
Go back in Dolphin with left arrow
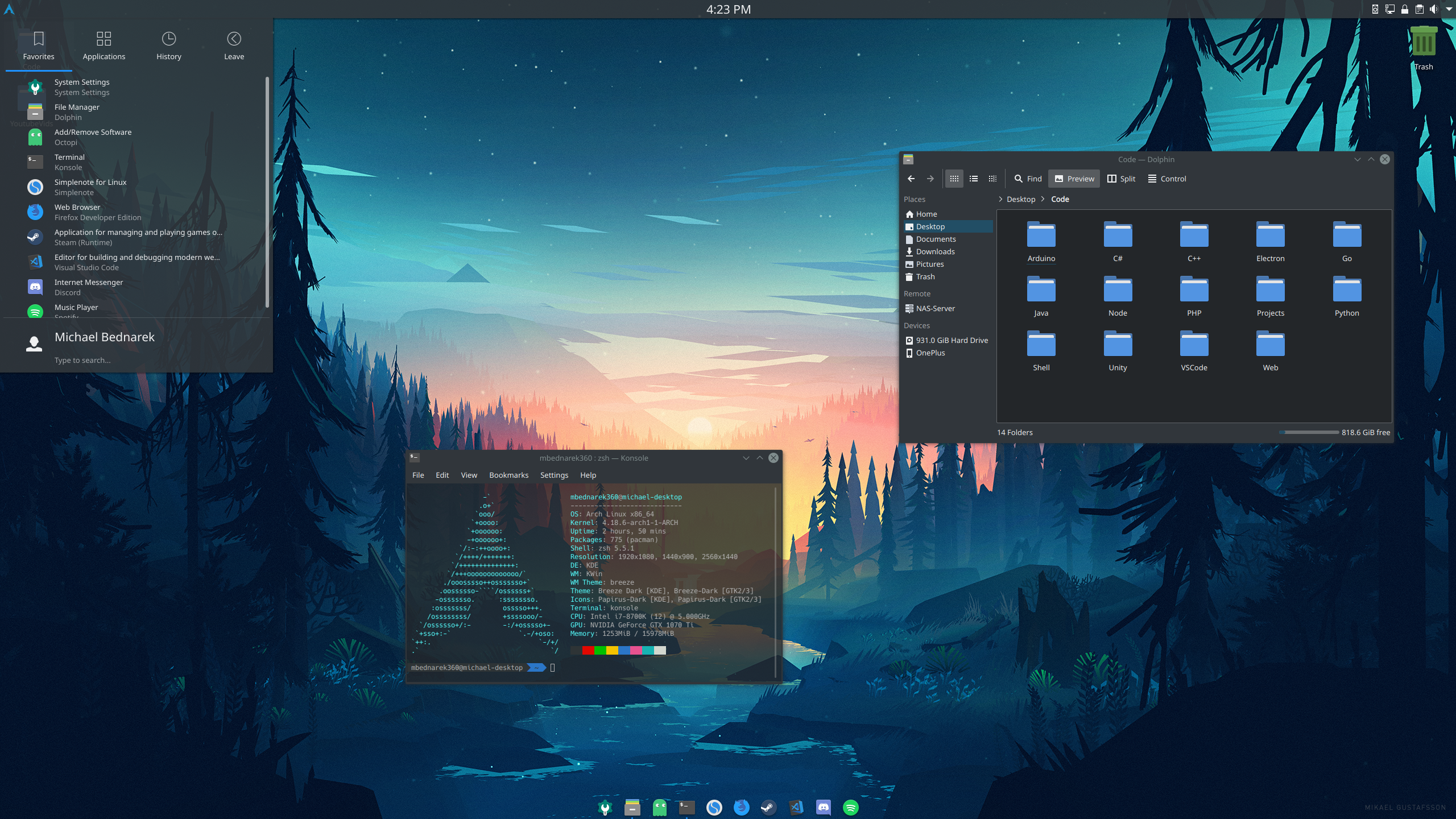[911, 179]
